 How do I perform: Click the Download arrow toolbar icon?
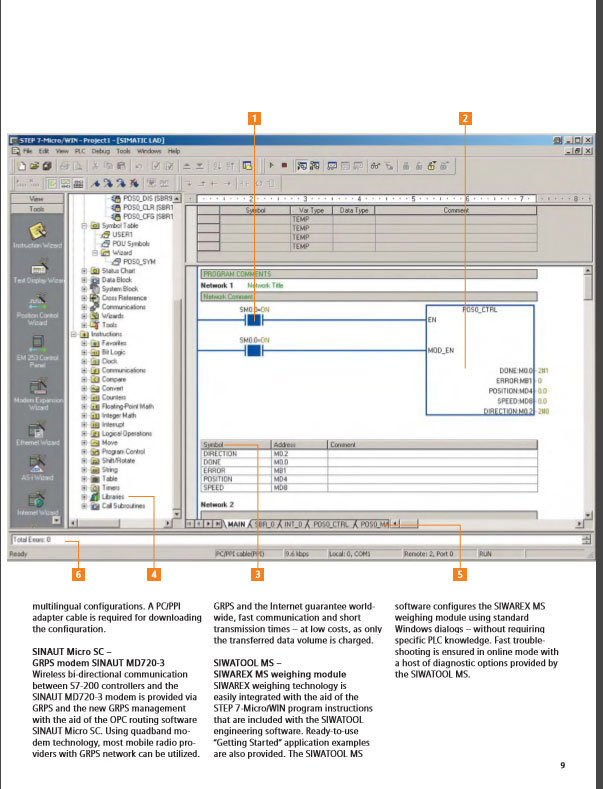click(x=199, y=166)
